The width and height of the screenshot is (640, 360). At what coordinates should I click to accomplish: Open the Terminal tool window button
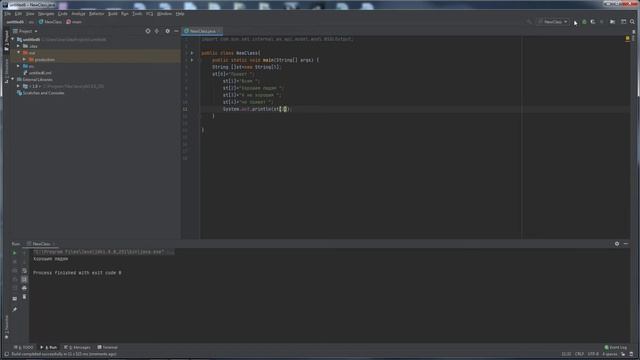pos(108,347)
